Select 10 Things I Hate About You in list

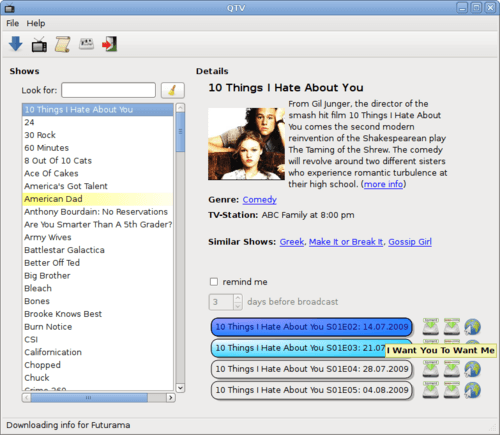98,110
